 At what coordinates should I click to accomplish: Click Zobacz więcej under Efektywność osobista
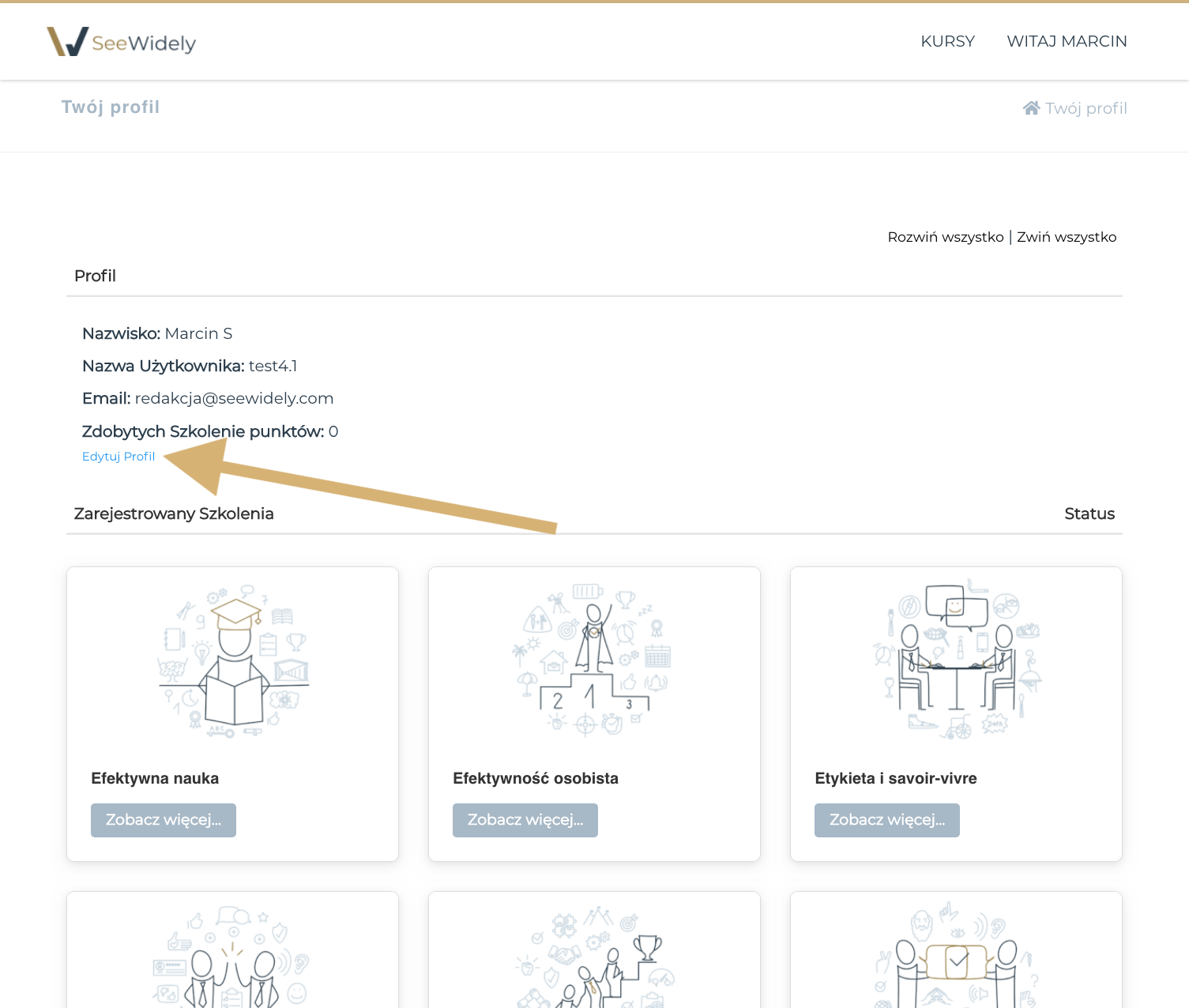(525, 820)
